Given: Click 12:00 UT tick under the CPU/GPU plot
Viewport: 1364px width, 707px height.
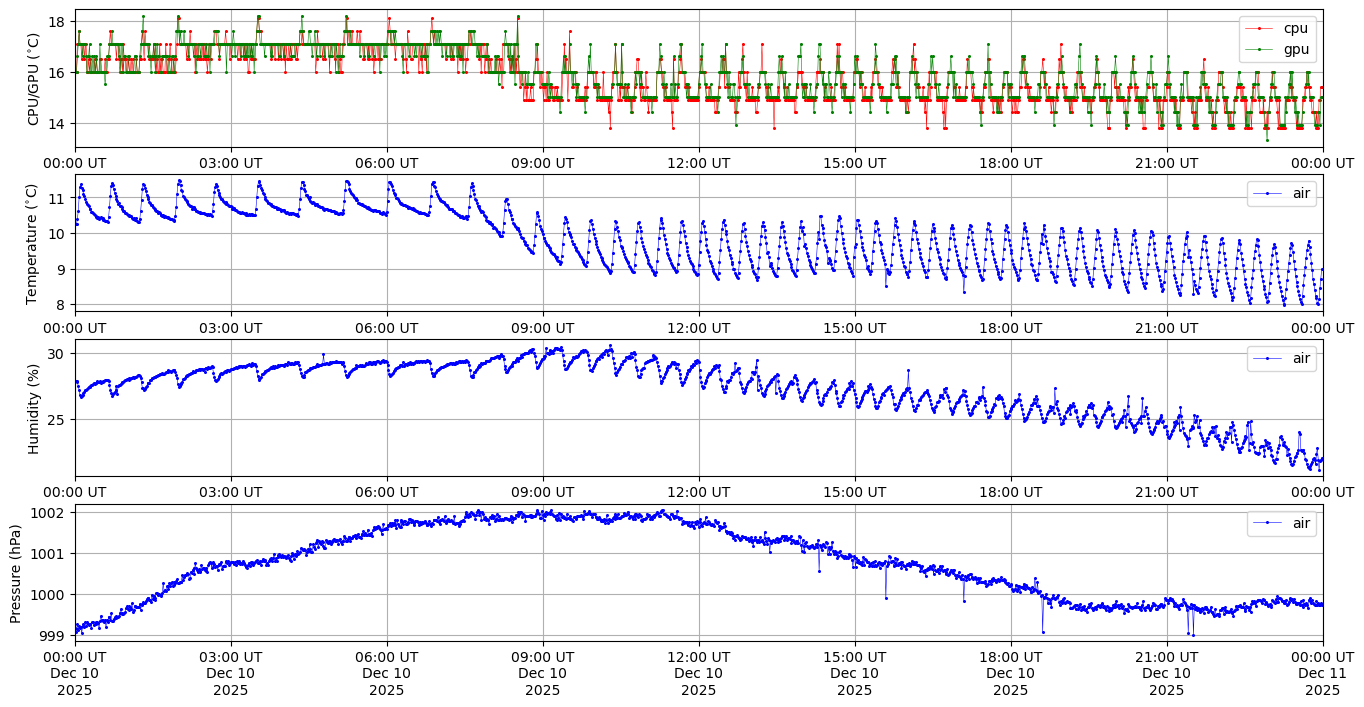Looking at the screenshot, I should click(698, 163).
